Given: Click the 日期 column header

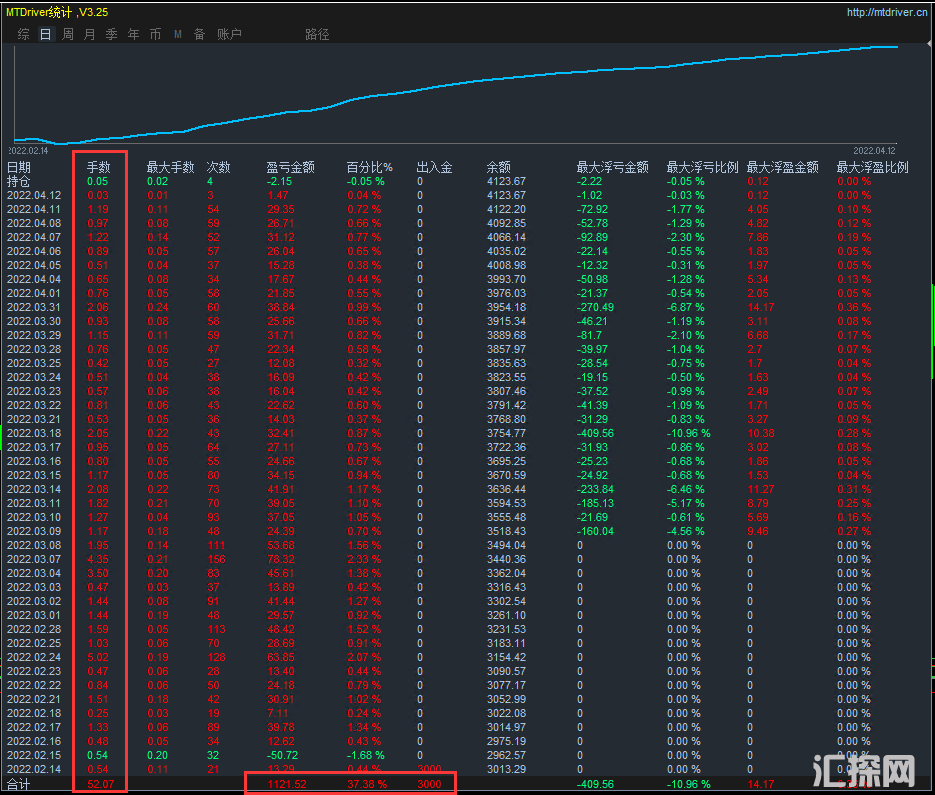Looking at the screenshot, I should (18, 168).
